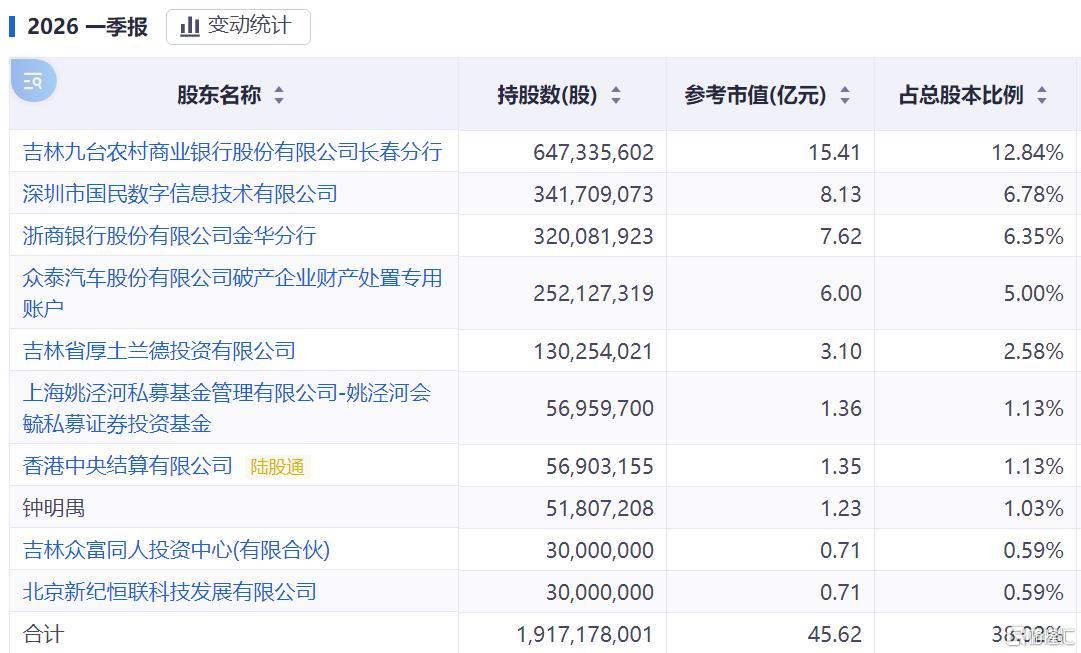Open 吉林众富同人投资中心 link
This screenshot has width=1081, height=653.
tap(176, 550)
